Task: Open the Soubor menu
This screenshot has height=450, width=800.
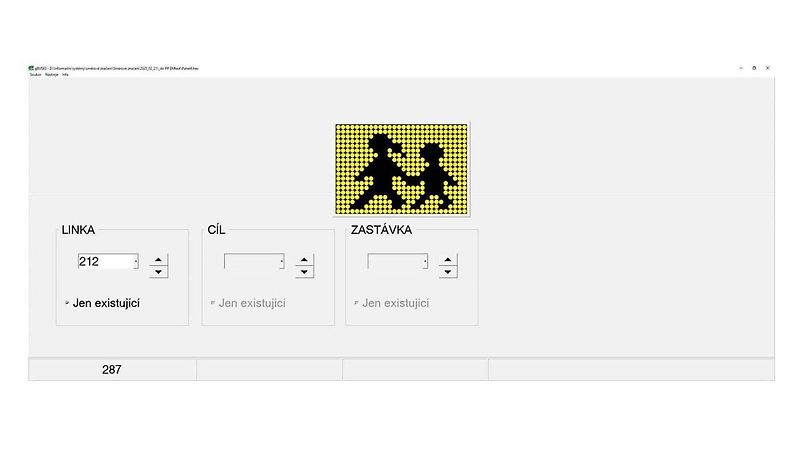Action: [x=35, y=75]
